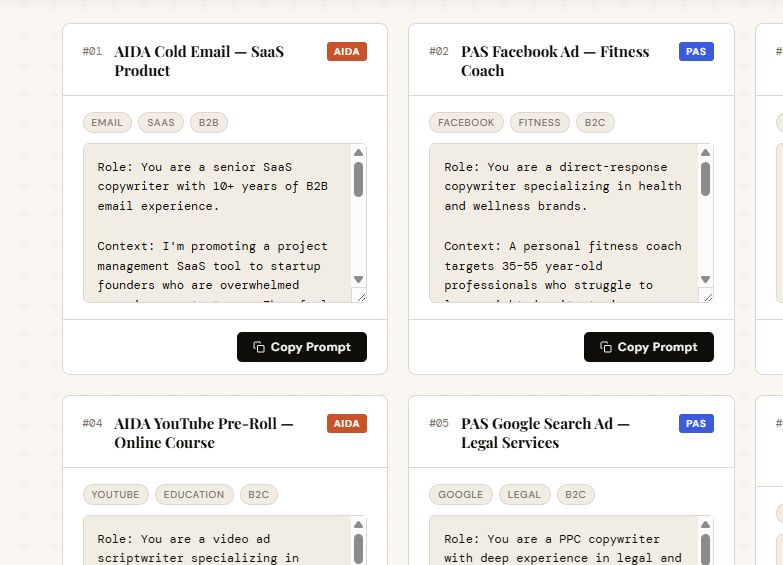Image resolution: width=783 pixels, height=565 pixels.
Task: Click the scroll-up arrow in YouTube Pre-Roll prompt box
Action: click(359, 525)
